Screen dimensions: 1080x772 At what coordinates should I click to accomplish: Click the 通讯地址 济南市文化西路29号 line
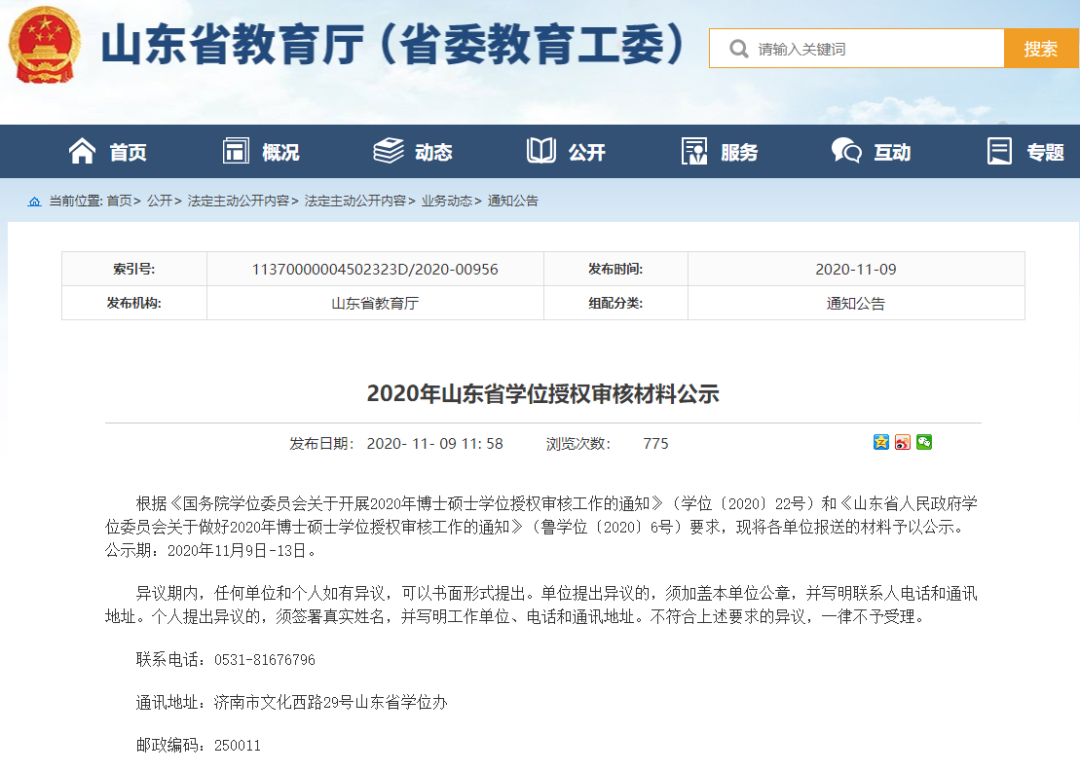pos(292,702)
